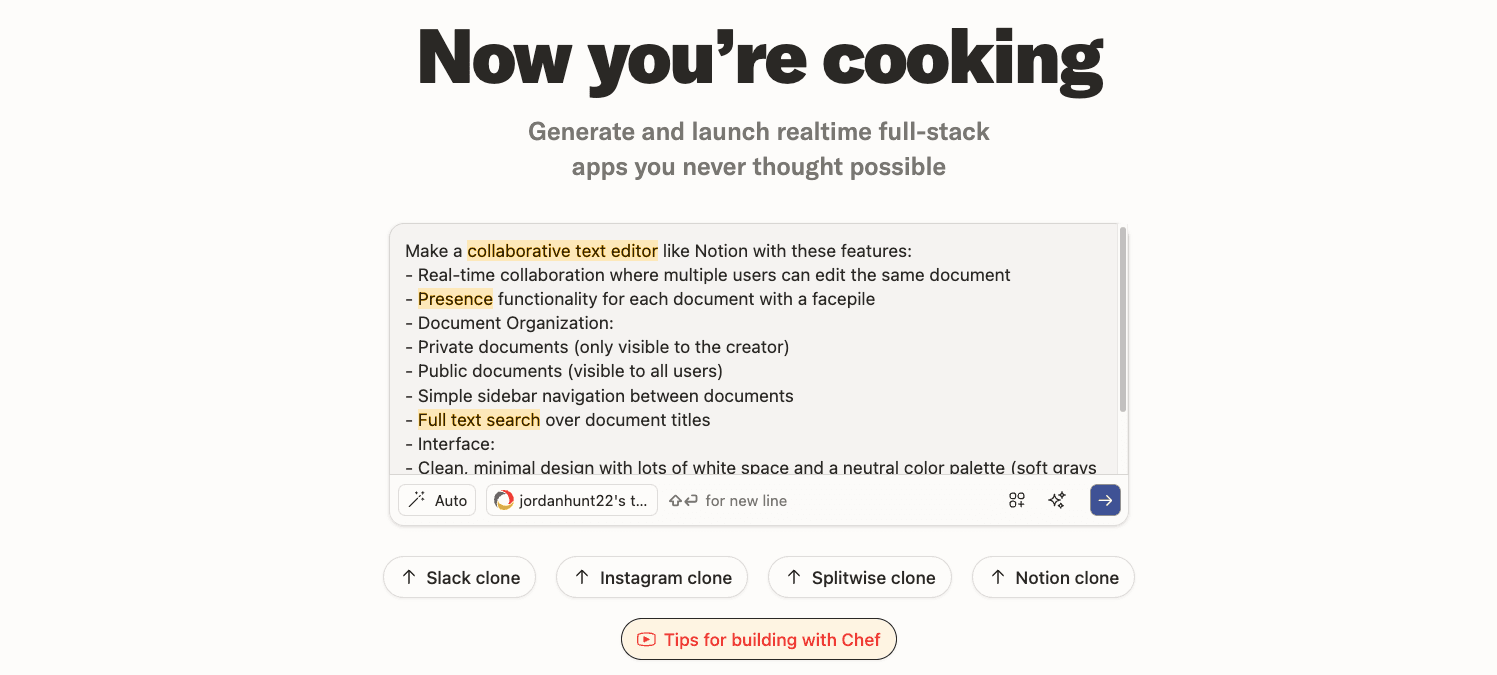The height and width of the screenshot is (675, 1497).
Task: Open the jordanhunt22's team selector
Action: [x=572, y=500]
